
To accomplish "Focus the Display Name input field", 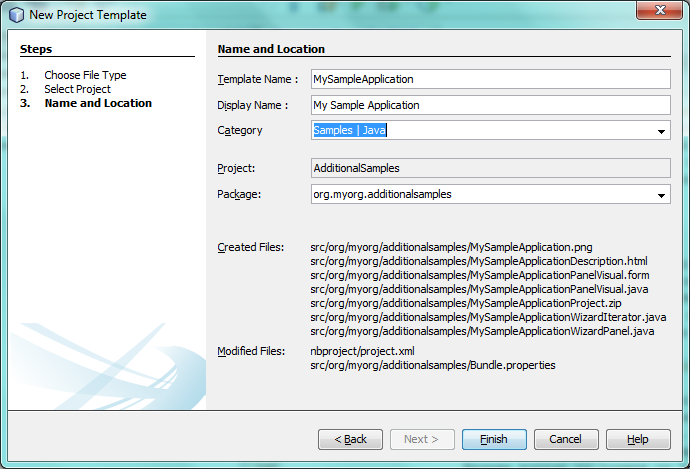I will 489,105.
